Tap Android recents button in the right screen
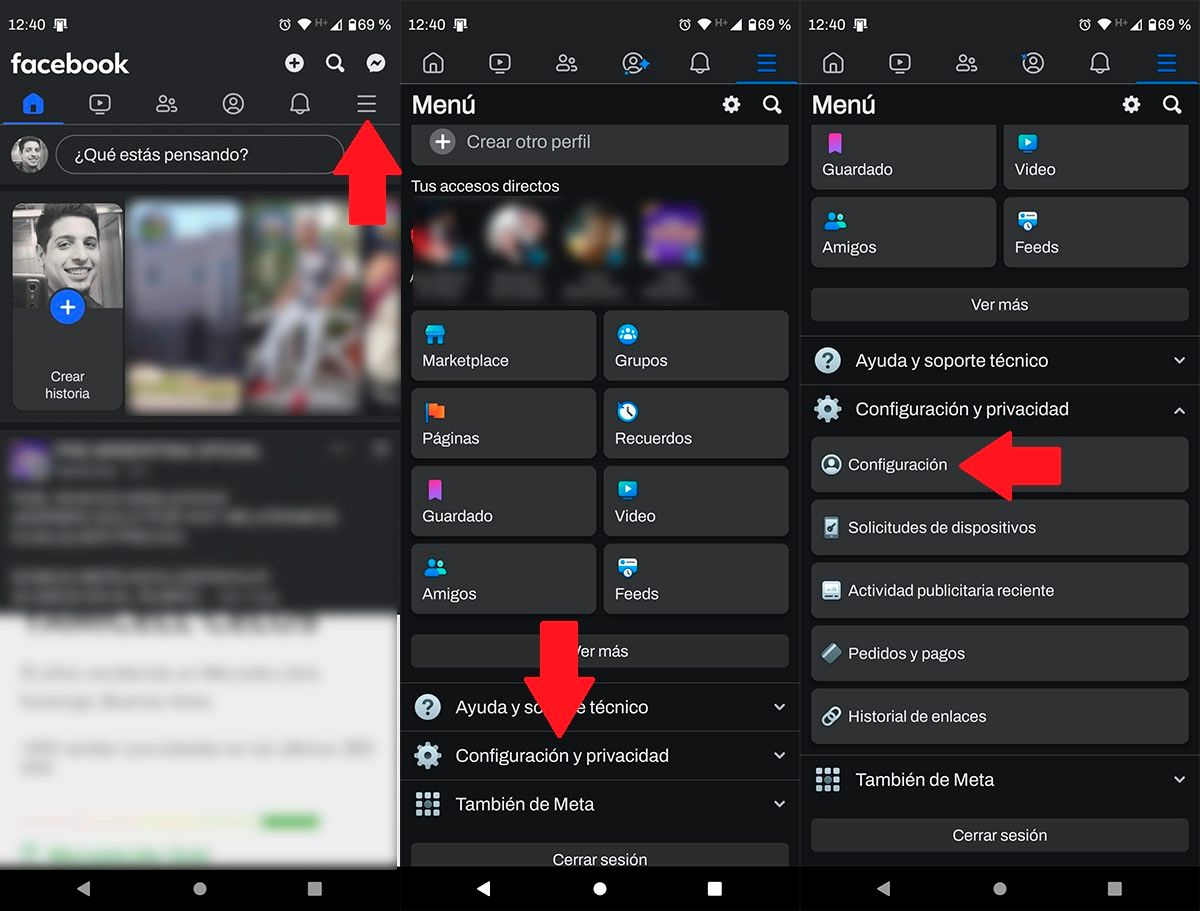The width and height of the screenshot is (1200, 911). 1115,888
